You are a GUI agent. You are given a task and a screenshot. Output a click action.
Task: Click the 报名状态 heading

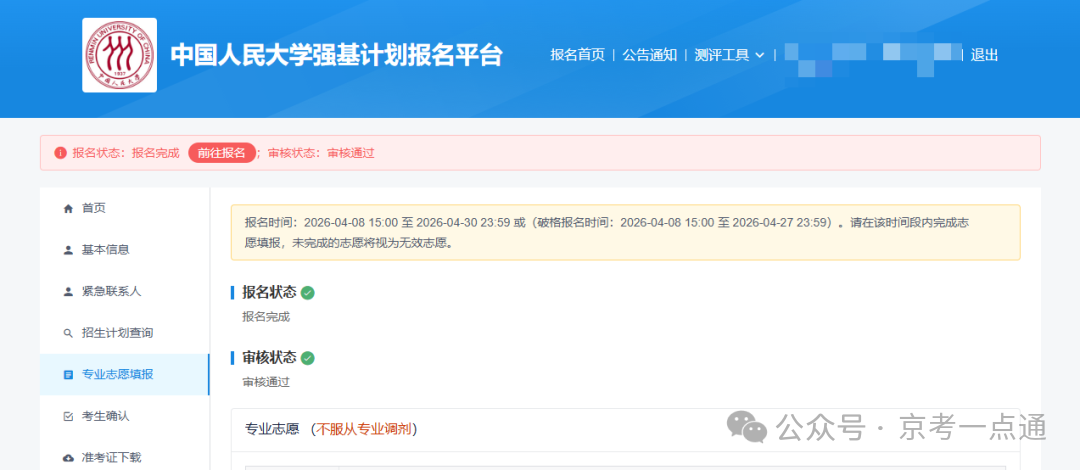coord(269,292)
